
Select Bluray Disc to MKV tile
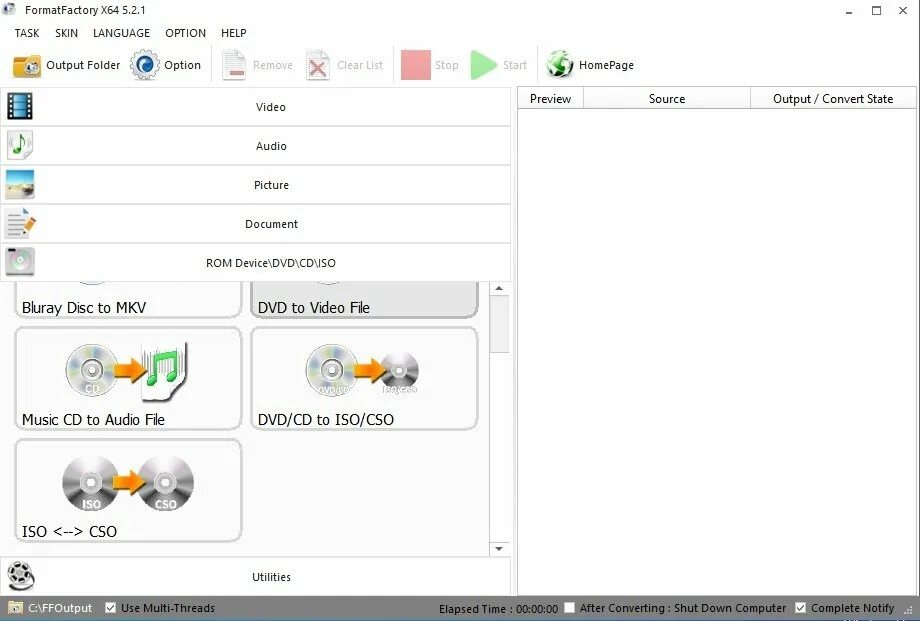tap(128, 300)
